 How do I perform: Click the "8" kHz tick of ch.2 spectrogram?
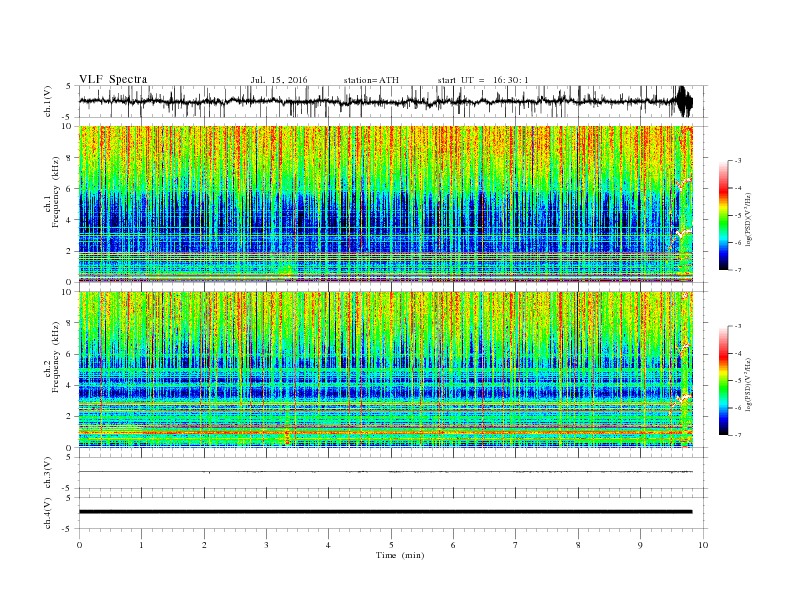[x=69, y=323]
